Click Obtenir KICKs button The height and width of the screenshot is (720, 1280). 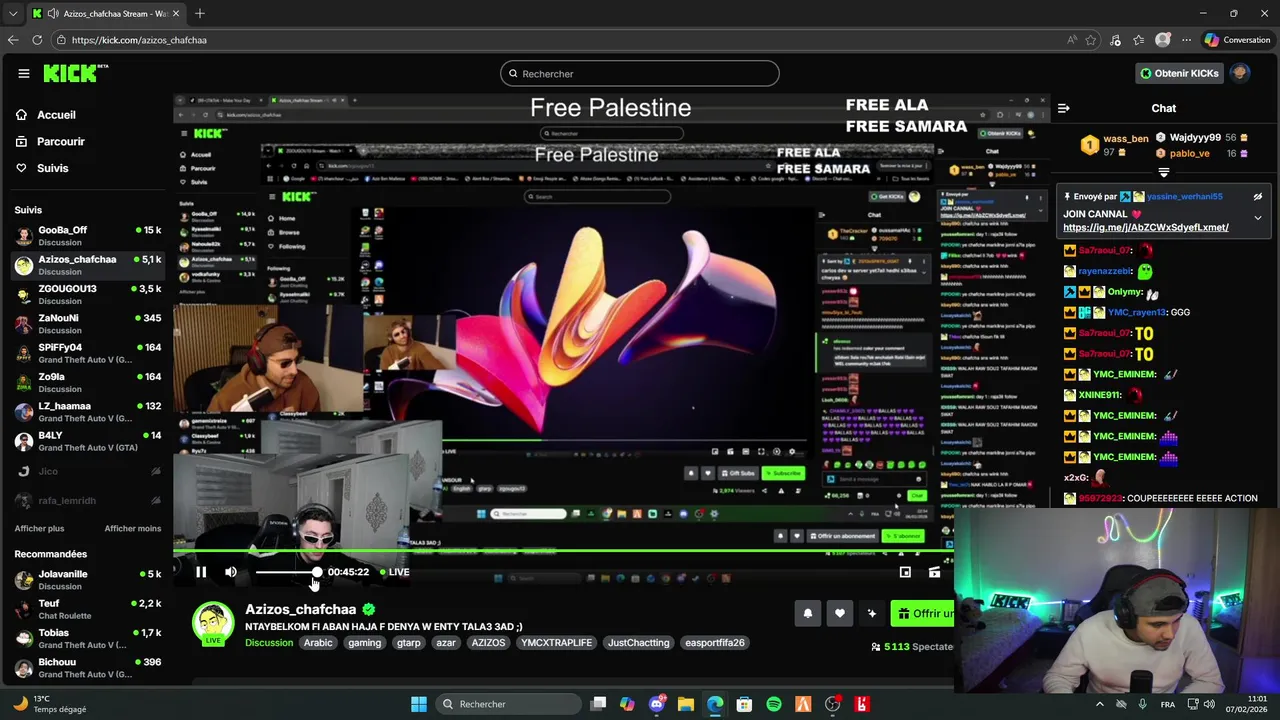[1180, 73]
